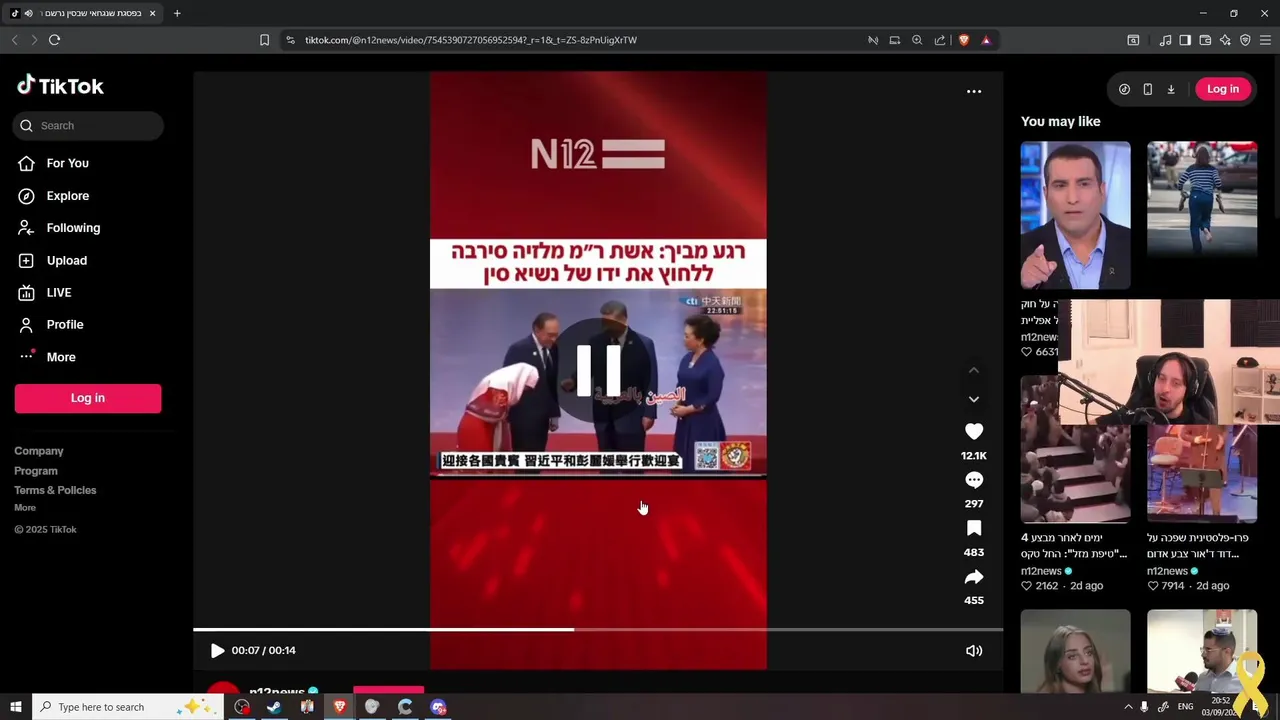The width and height of the screenshot is (1280, 720).
Task: Bookmark the video to favorites
Action: 974,528
